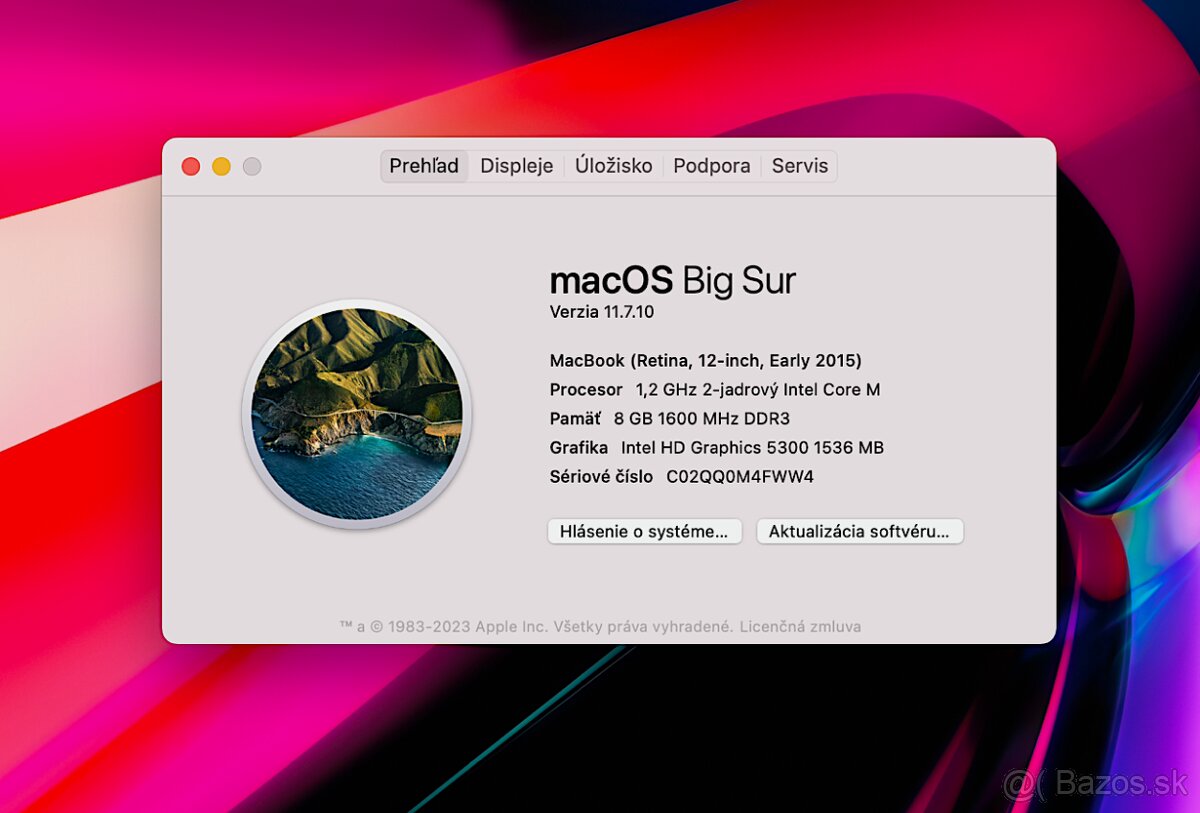This screenshot has height=813, width=1200.
Task: Click the green zoom traffic light button
Action: 252,166
